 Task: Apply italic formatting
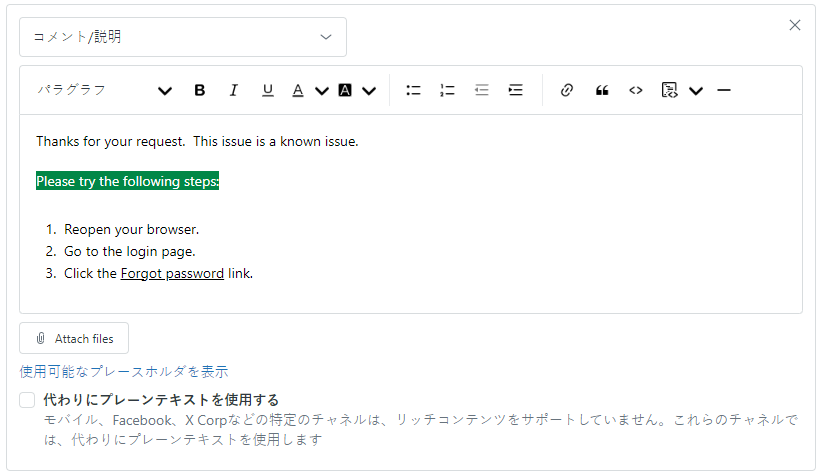tap(233, 91)
